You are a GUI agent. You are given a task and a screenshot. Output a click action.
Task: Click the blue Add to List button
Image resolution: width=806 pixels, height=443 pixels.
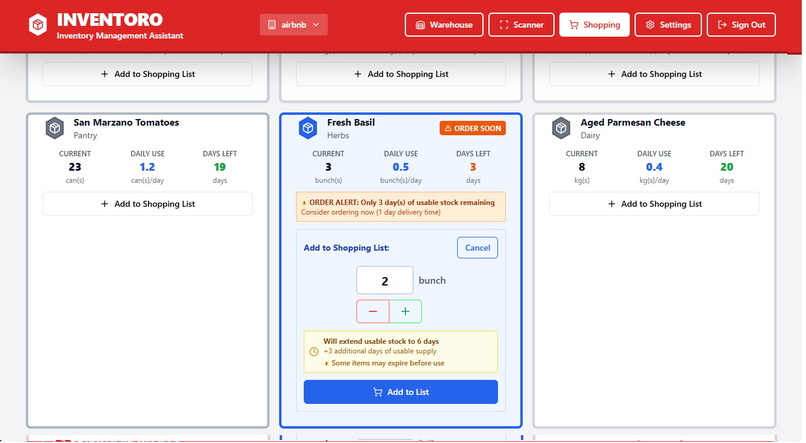click(400, 392)
